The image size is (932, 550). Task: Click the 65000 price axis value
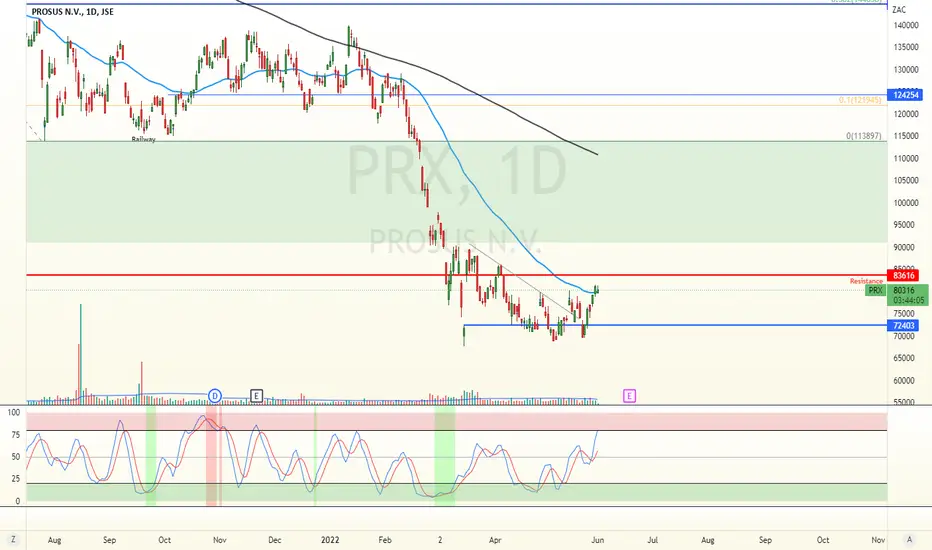tap(906, 359)
